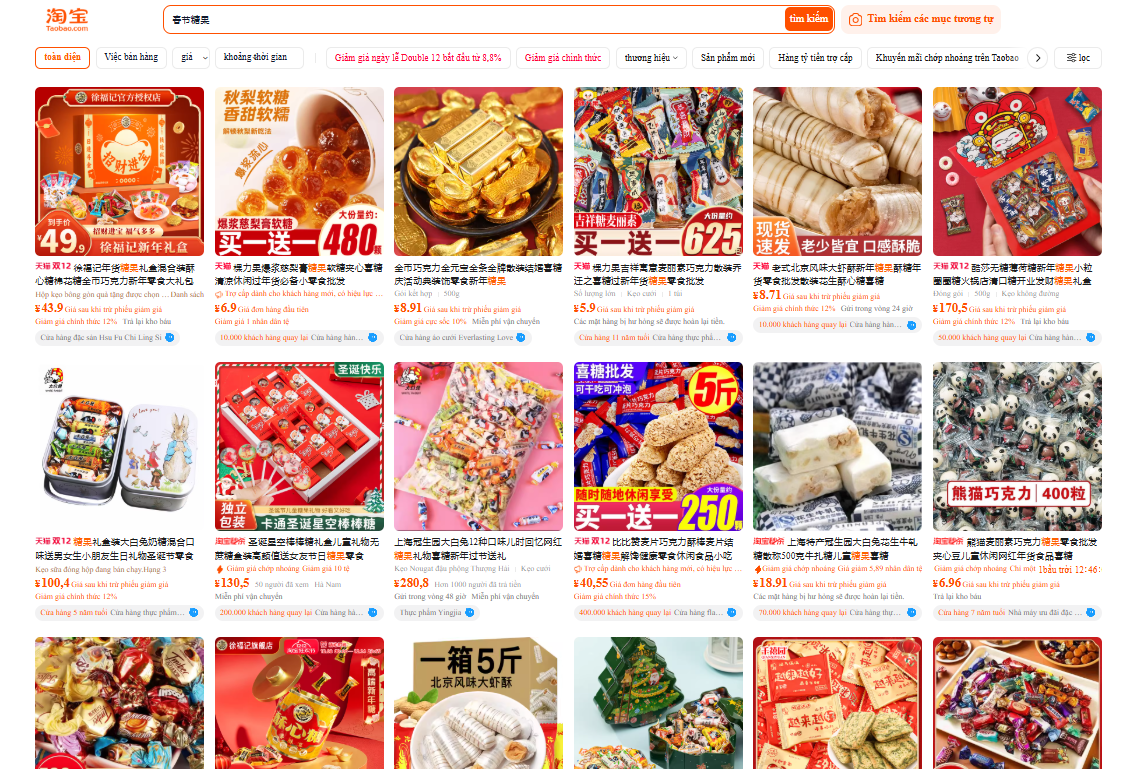The height and width of the screenshot is (769, 1132).
Task: Toggle the Hàng tỷ tiền trợ cấp filter
Action: pyautogui.click(x=815, y=58)
